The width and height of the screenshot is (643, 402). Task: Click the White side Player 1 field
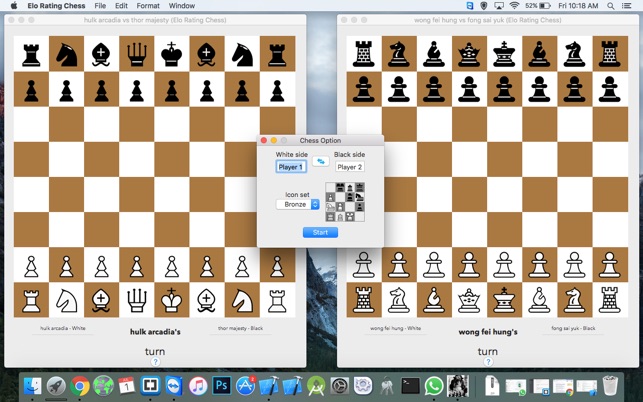(x=291, y=167)
